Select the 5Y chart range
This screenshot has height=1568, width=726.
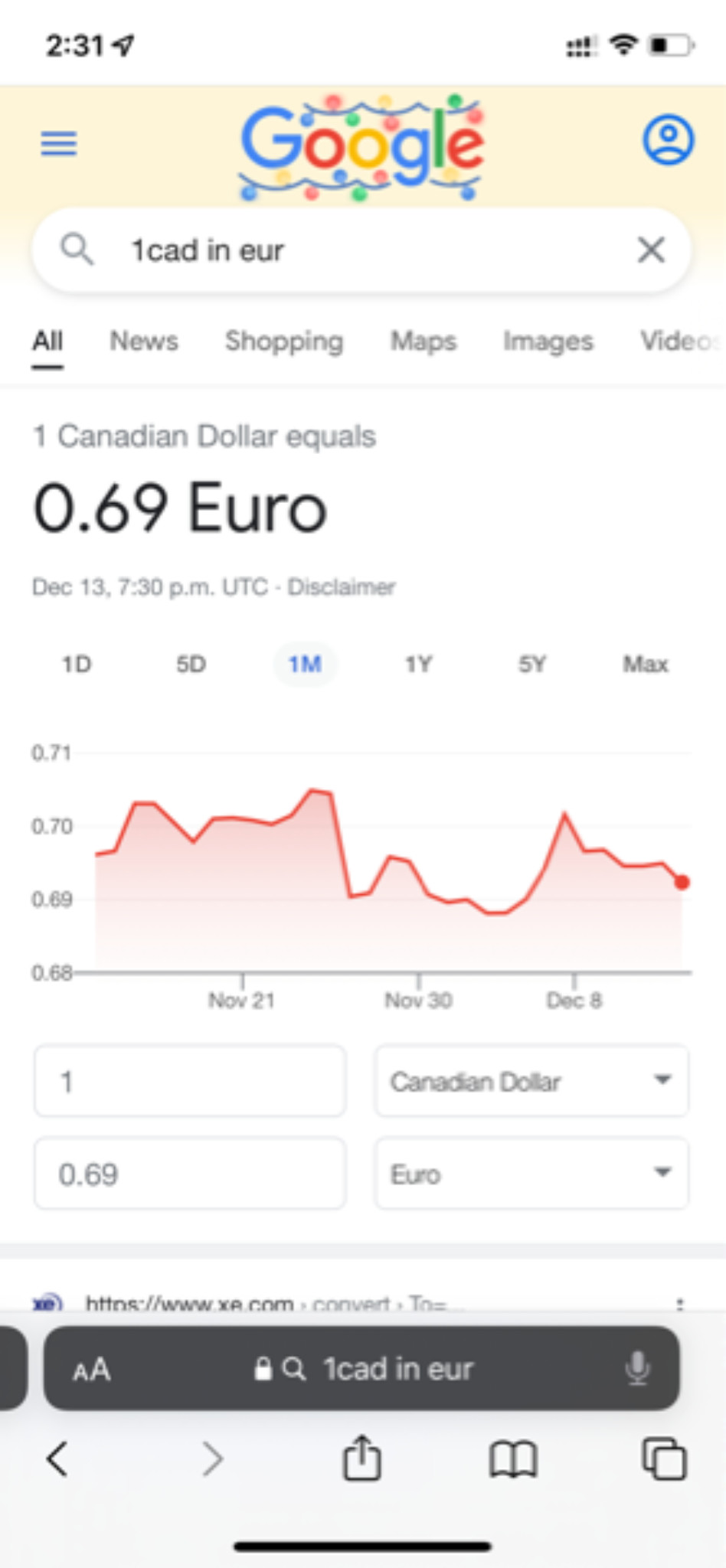pos(532,664)
